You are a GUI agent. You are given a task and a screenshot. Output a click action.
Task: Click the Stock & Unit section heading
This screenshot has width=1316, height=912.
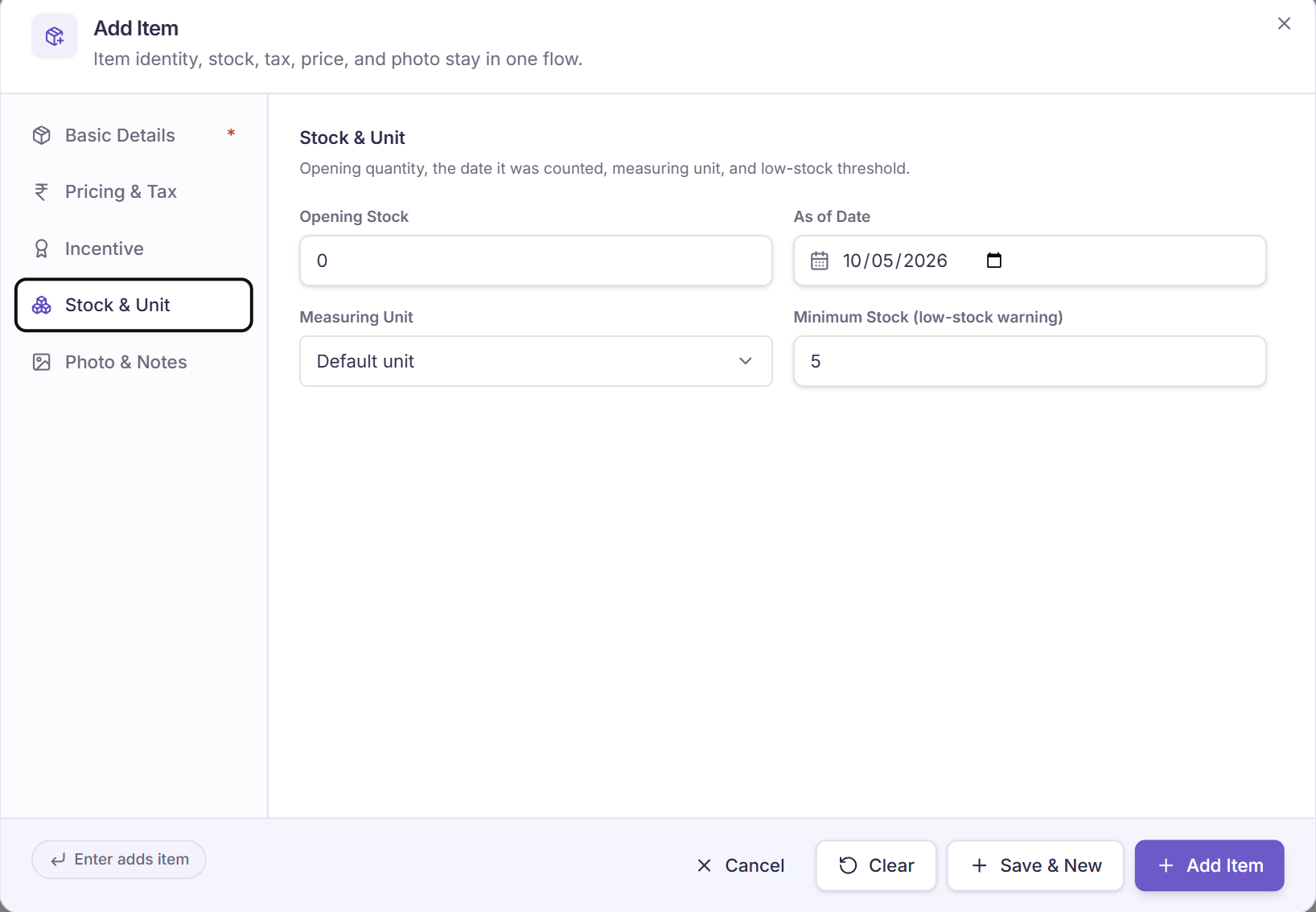352,138
